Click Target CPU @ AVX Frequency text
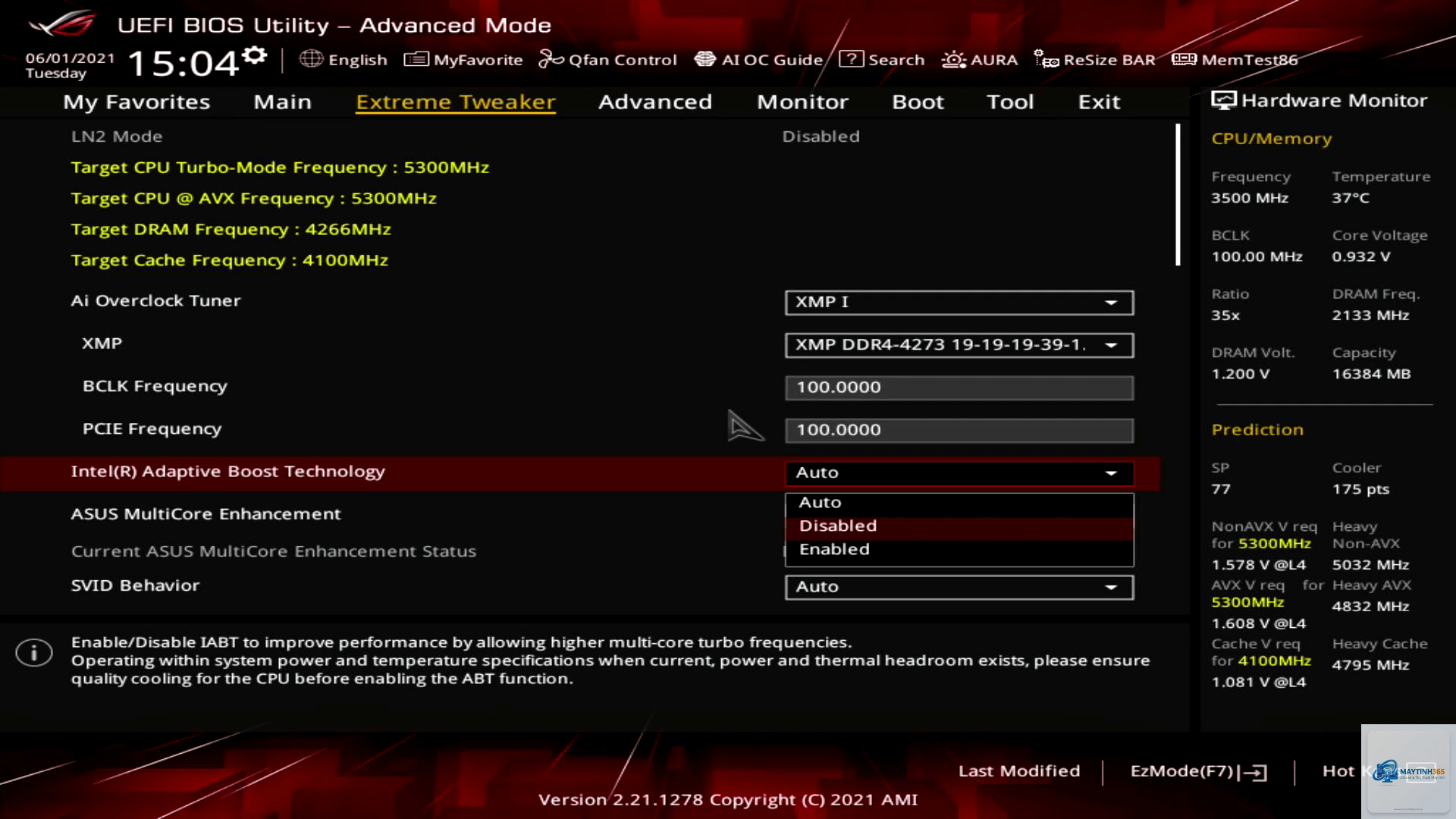This screenshot has height=819, width=1456. pyautogui.click(x=253, y=199)
